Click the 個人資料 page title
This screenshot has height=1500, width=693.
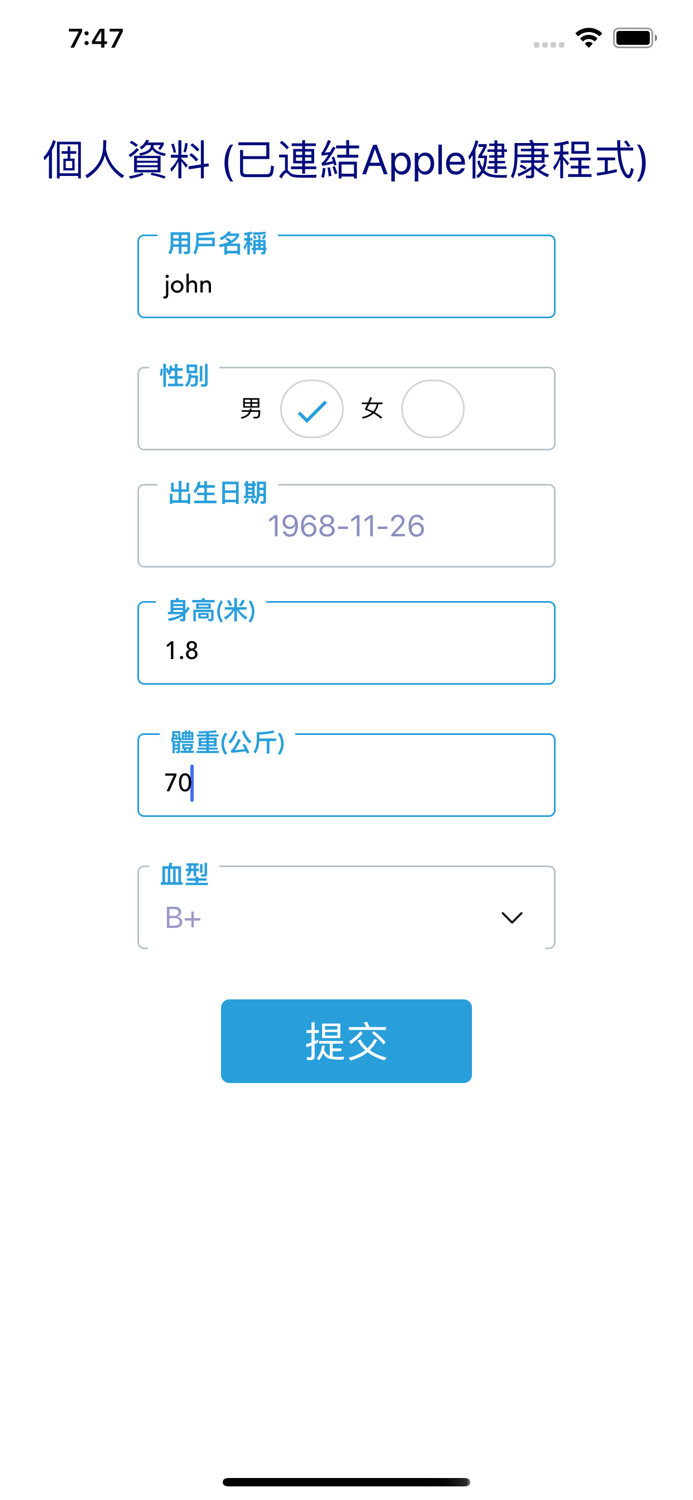pyautogui.click(x=346, y=157)
